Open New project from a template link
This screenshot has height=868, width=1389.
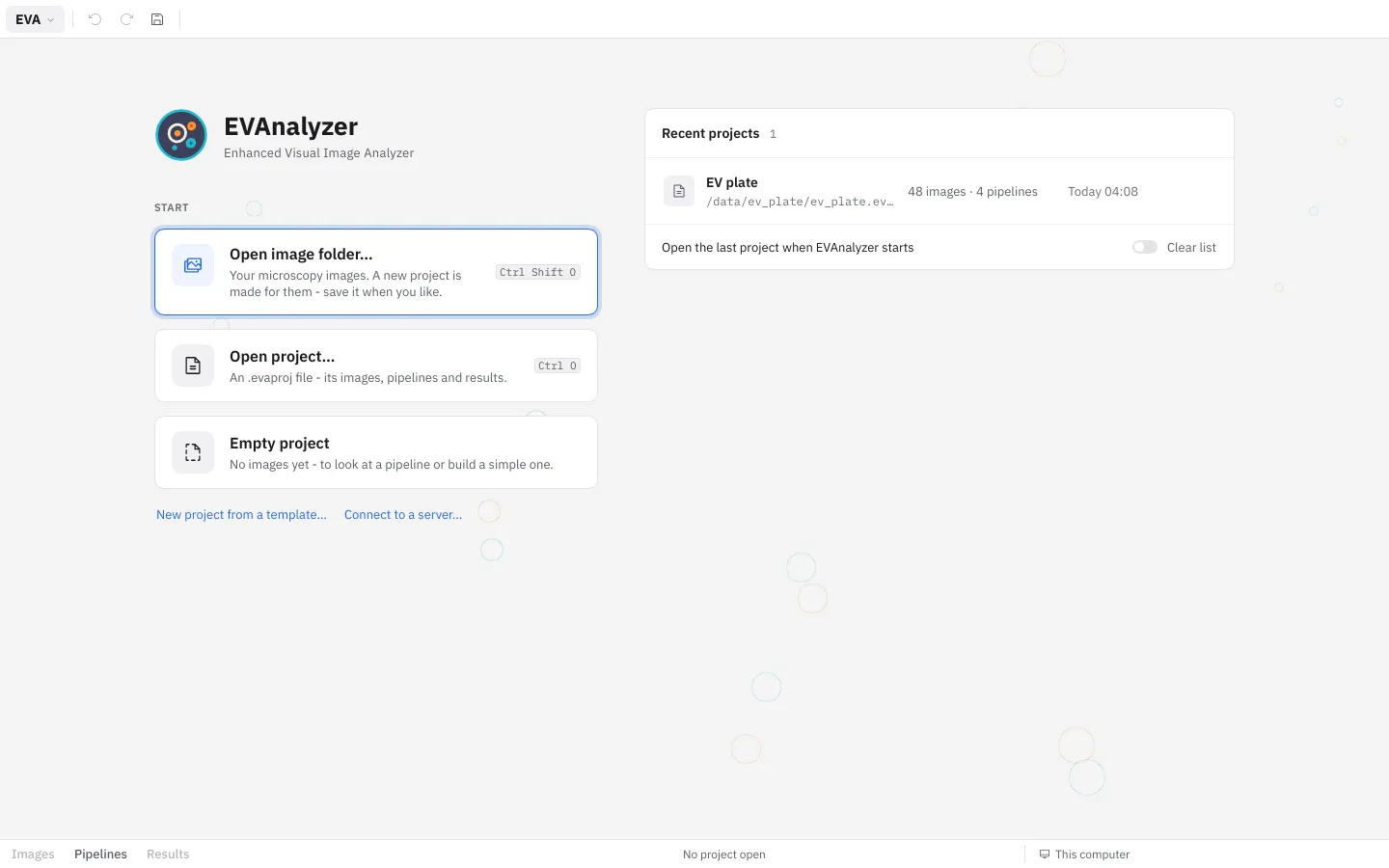[241, 515]
